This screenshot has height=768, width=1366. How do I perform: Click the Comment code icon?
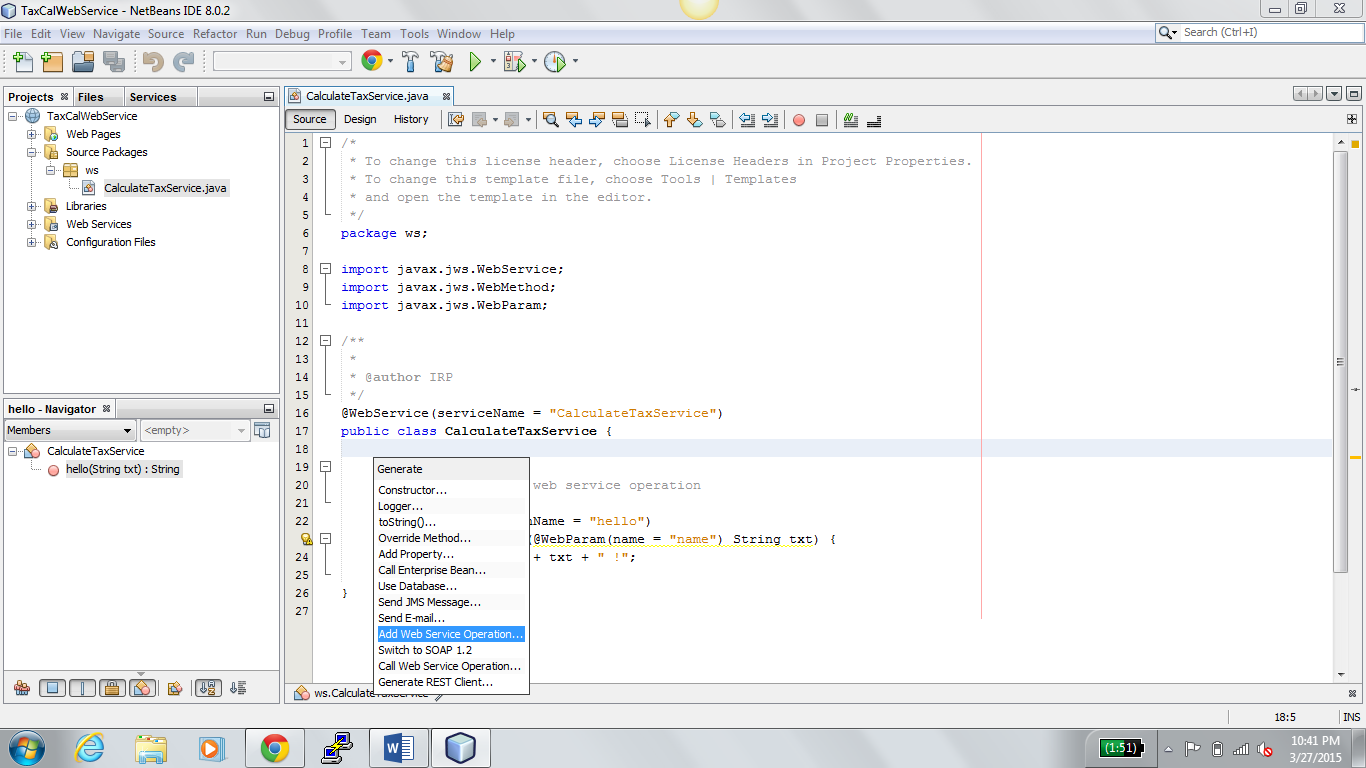point(851,119)
